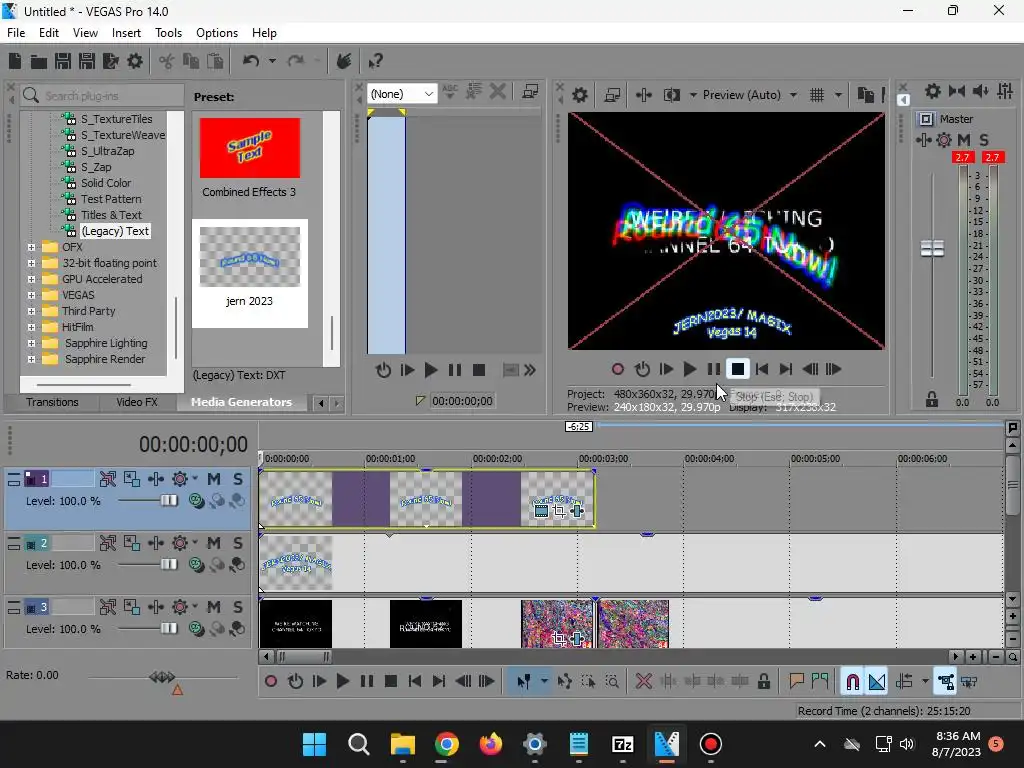Open Overlays grid dropdown arrow
Screen dimensions: 1024x768
tap(839, 95)
